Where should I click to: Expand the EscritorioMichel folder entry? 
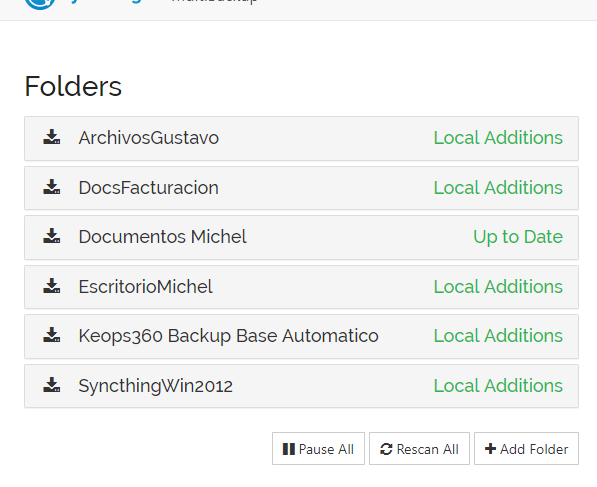(x=301, y=287)
